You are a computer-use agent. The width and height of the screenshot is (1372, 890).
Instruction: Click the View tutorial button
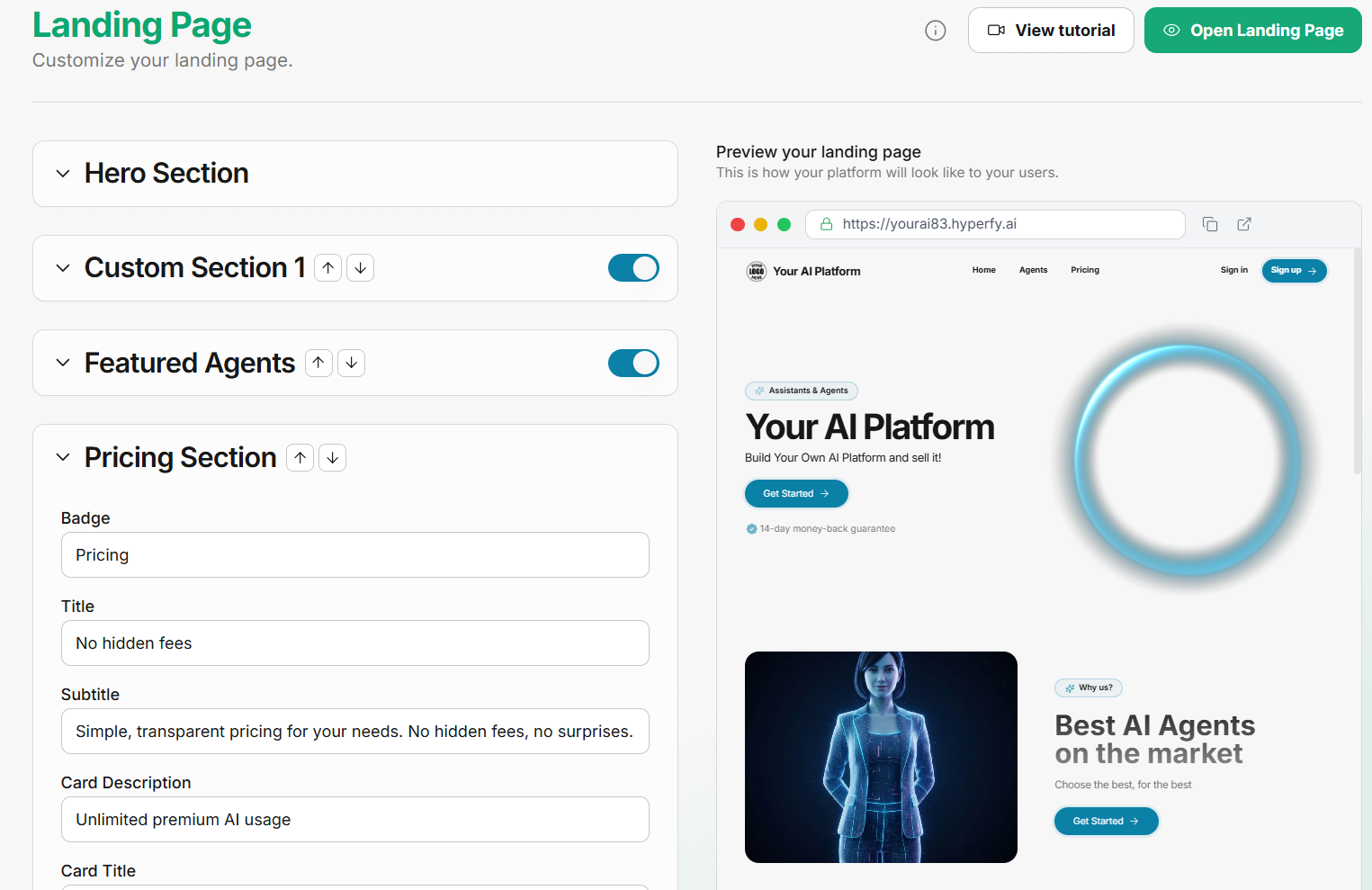click(x=1051, y=31)
